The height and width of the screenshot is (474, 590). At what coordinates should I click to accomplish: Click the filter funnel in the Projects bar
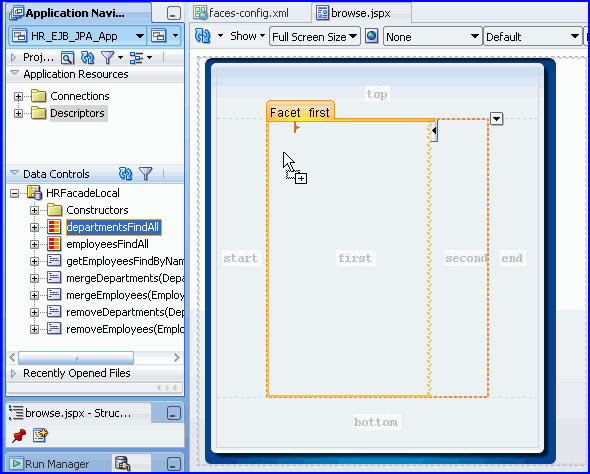108,58
